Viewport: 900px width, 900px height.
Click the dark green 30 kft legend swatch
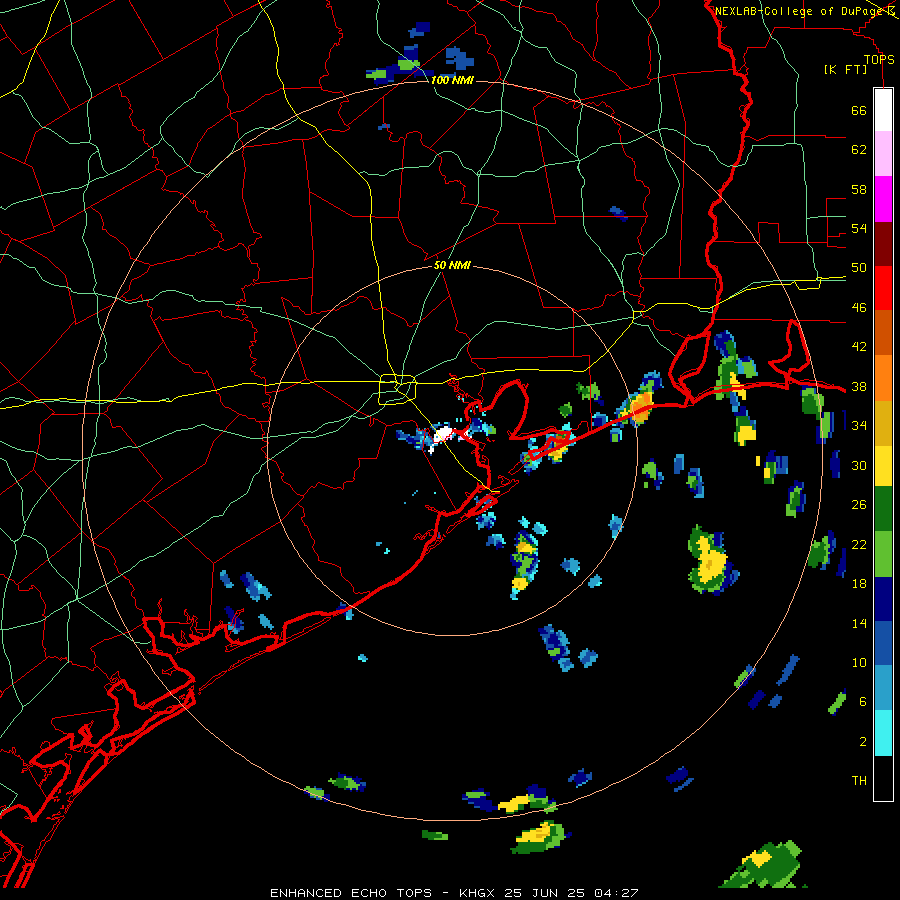click(883, 509)
